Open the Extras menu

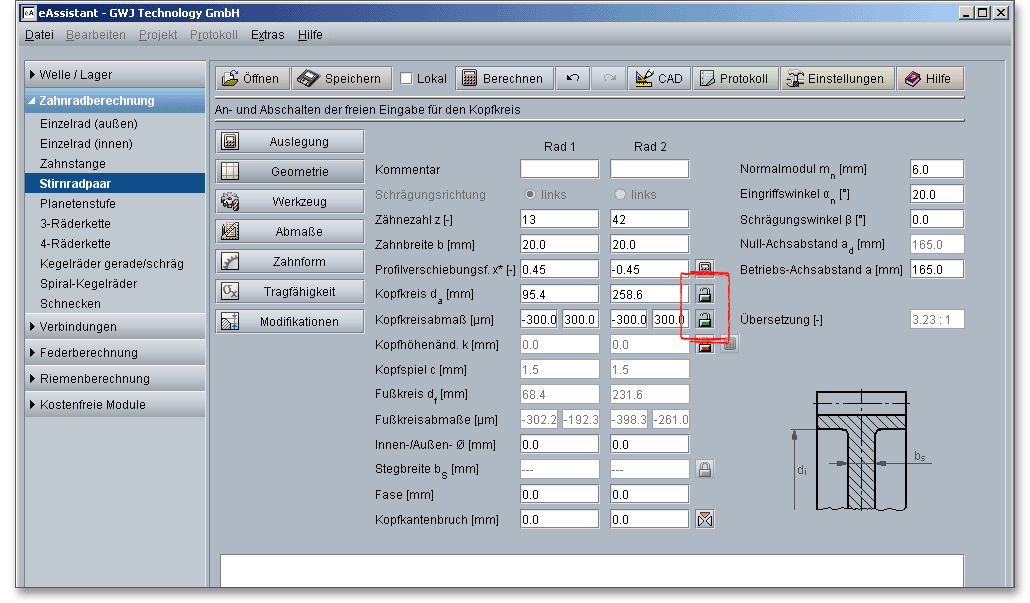(267, 35)
